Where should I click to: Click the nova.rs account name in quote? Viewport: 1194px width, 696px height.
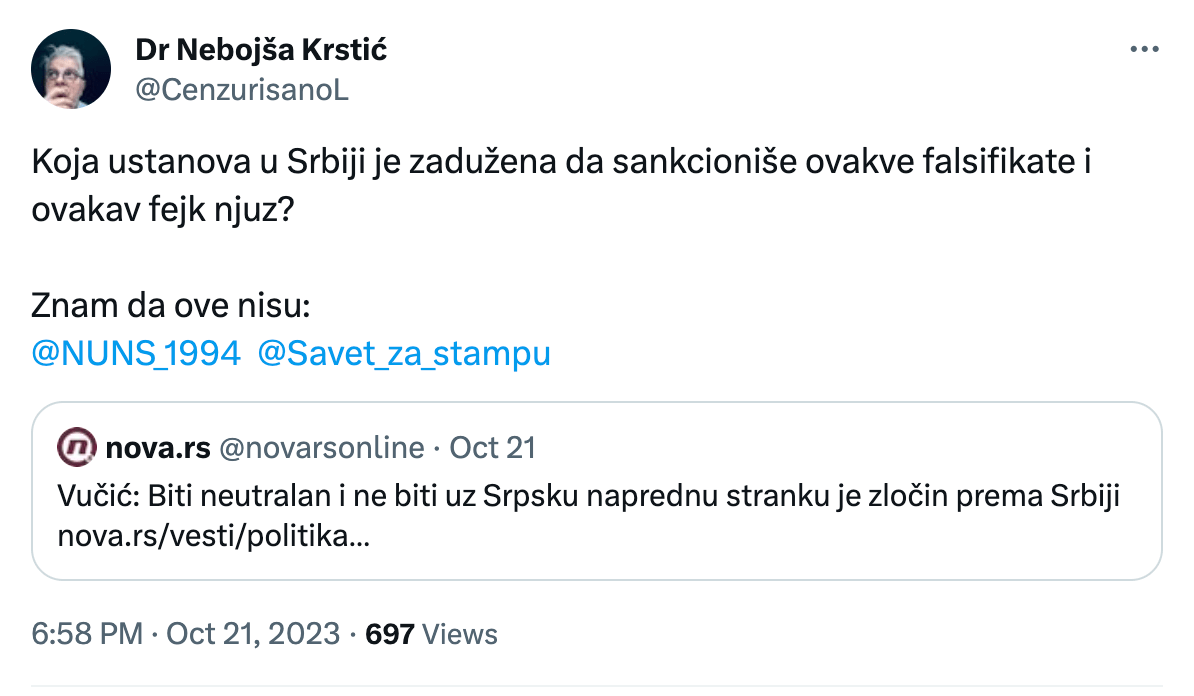157,448
